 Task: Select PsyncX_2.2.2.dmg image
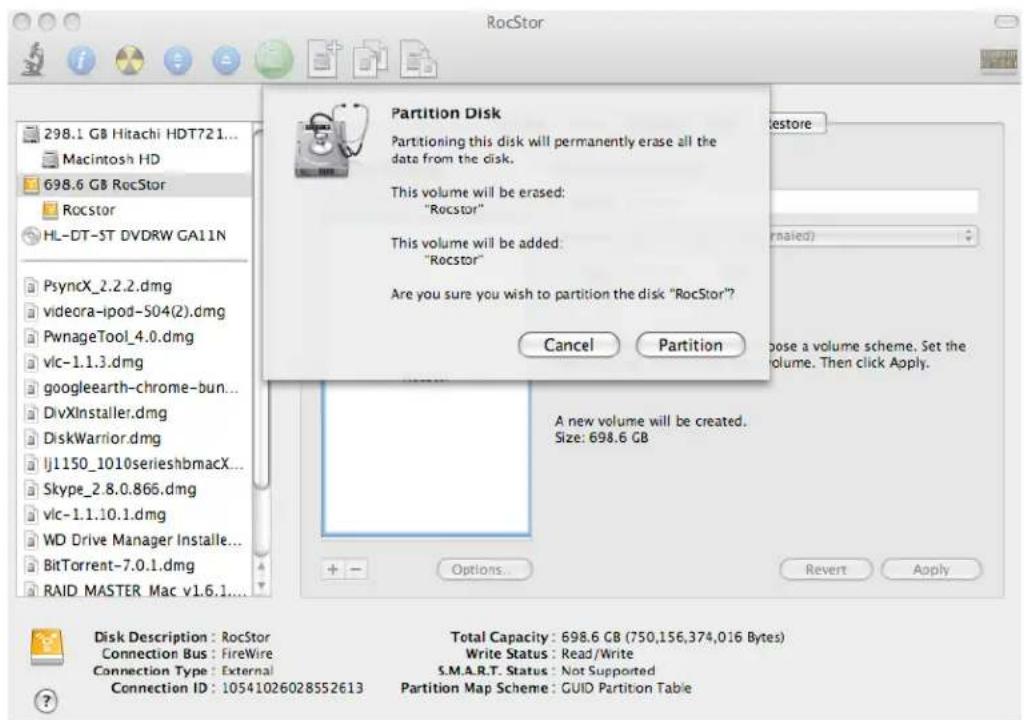(134, 286)
